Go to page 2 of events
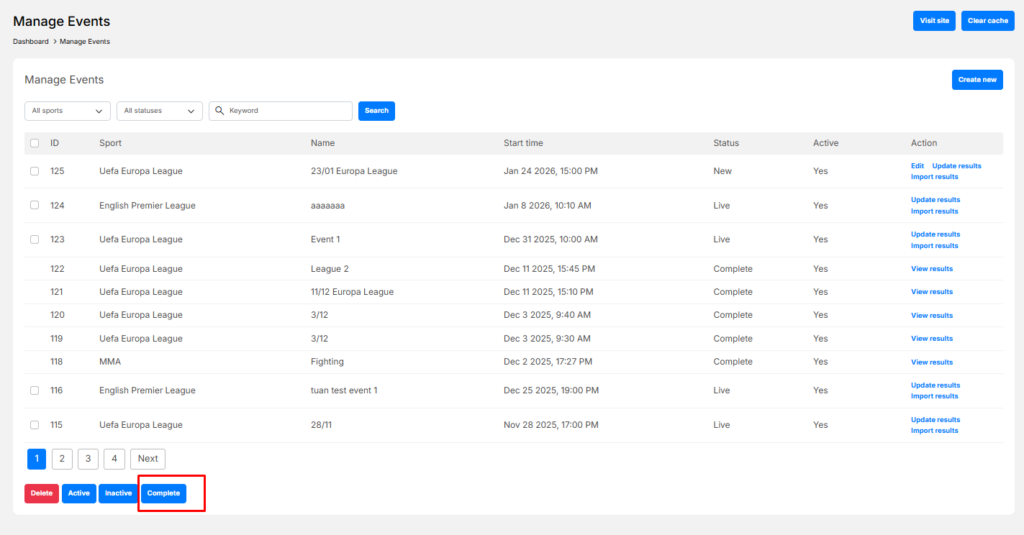 [62, 459]
